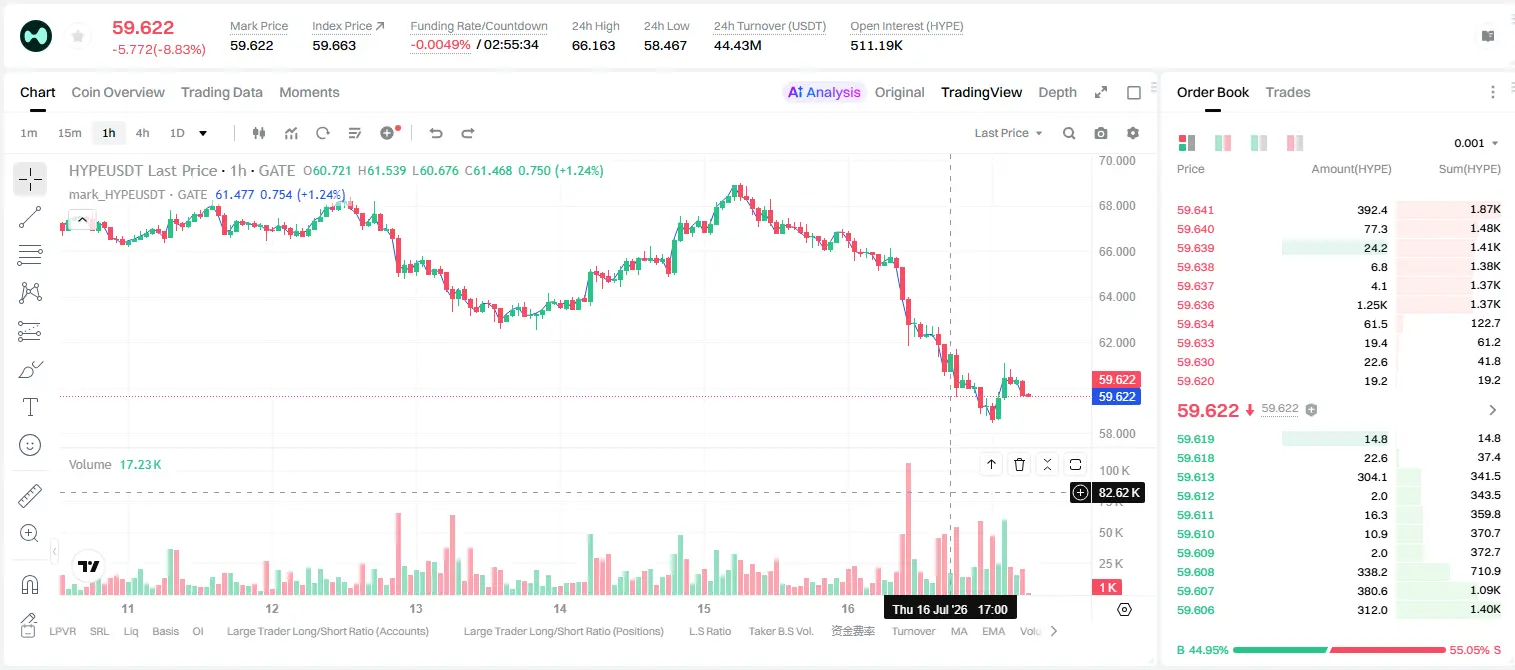This screenshot has height=670, width=1515.
Task: Add the LPVR indicator
Action: [x=63, y=631]
